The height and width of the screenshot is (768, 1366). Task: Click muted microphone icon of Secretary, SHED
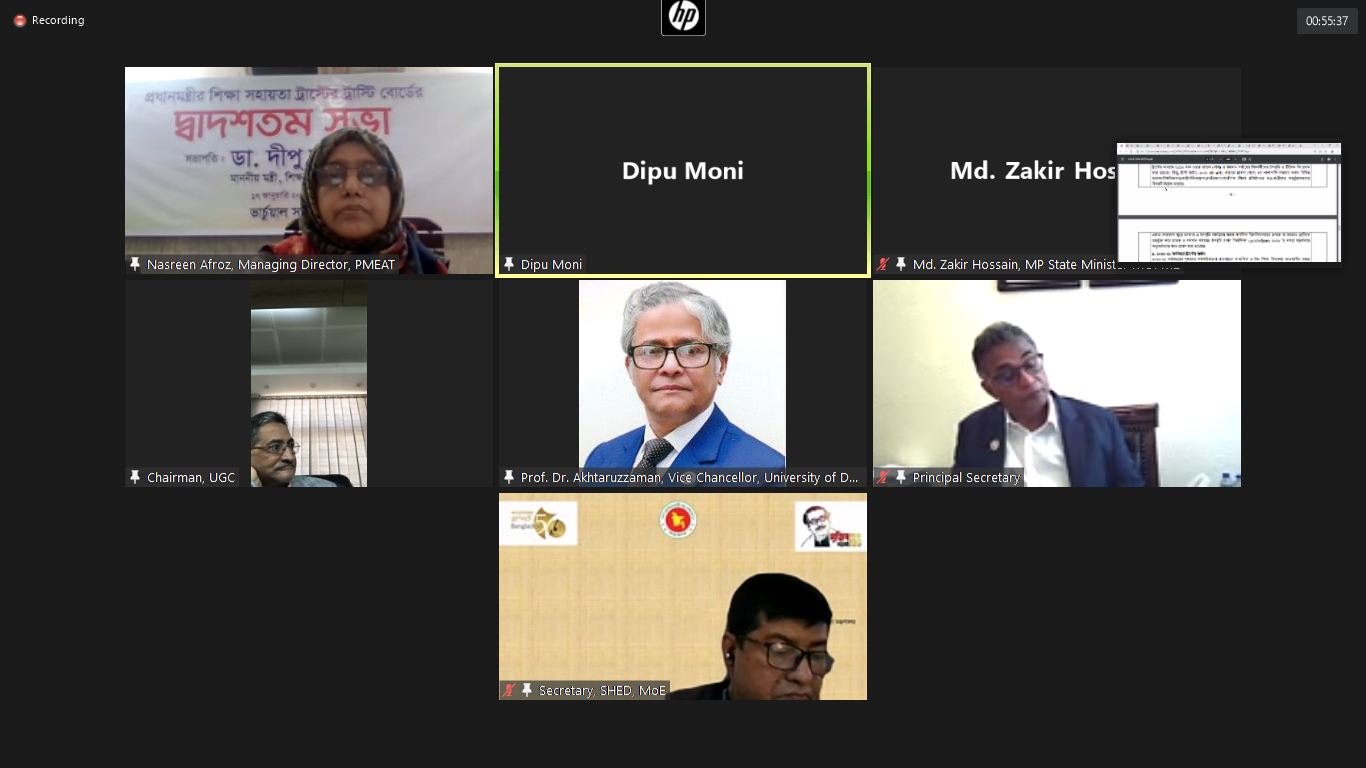click(509, 690)
